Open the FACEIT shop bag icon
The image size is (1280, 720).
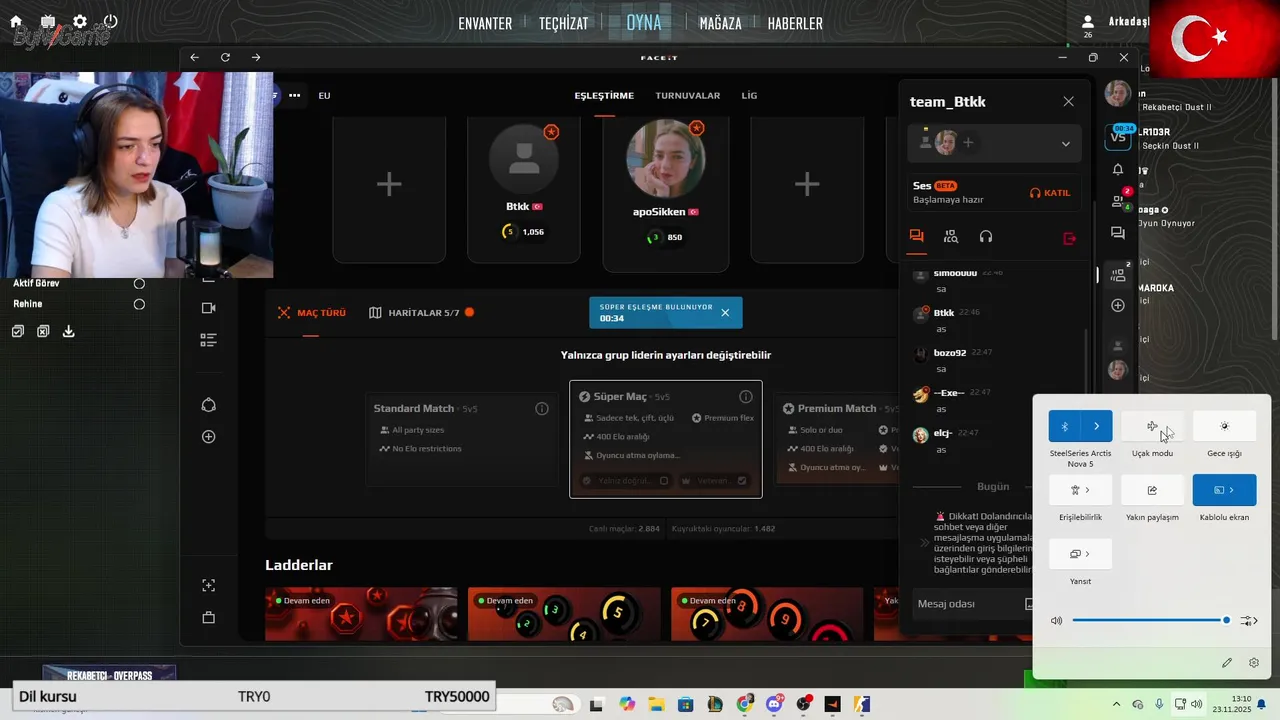pos(208,617)
